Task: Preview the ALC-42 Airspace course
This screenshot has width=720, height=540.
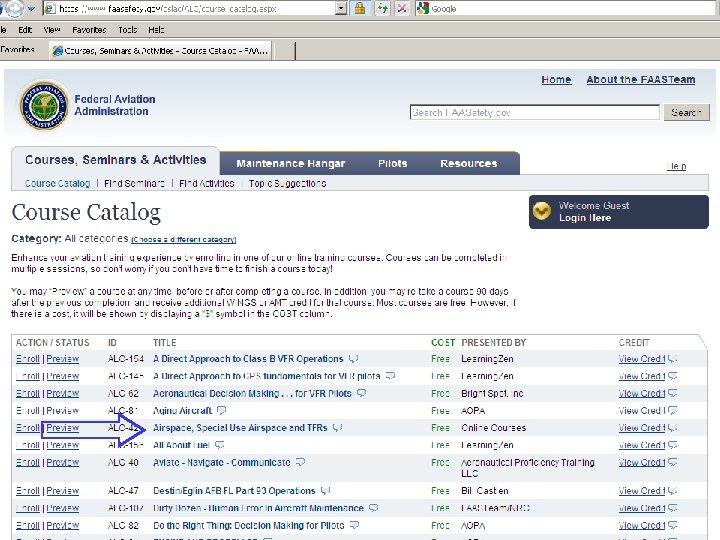Action: tap(62, 428)
